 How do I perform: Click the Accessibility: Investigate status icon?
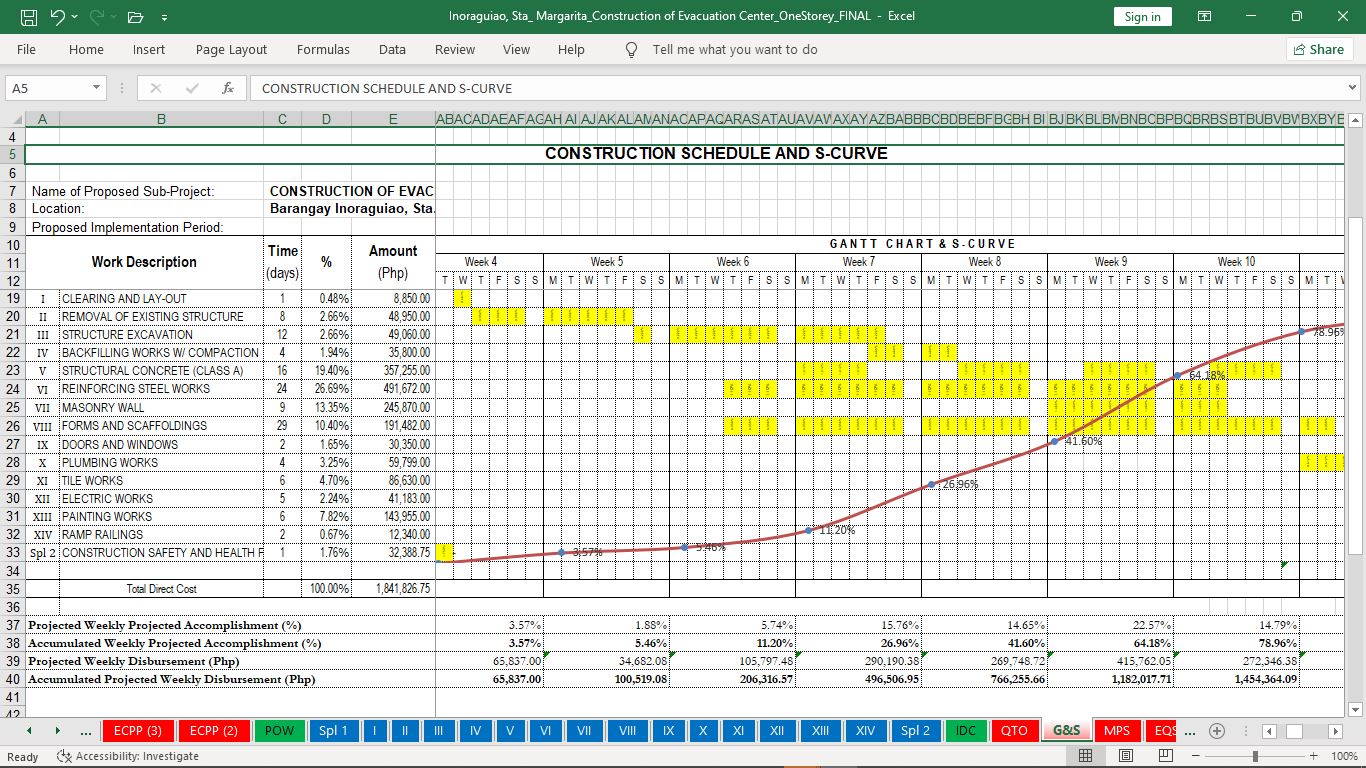coord(64,756)
